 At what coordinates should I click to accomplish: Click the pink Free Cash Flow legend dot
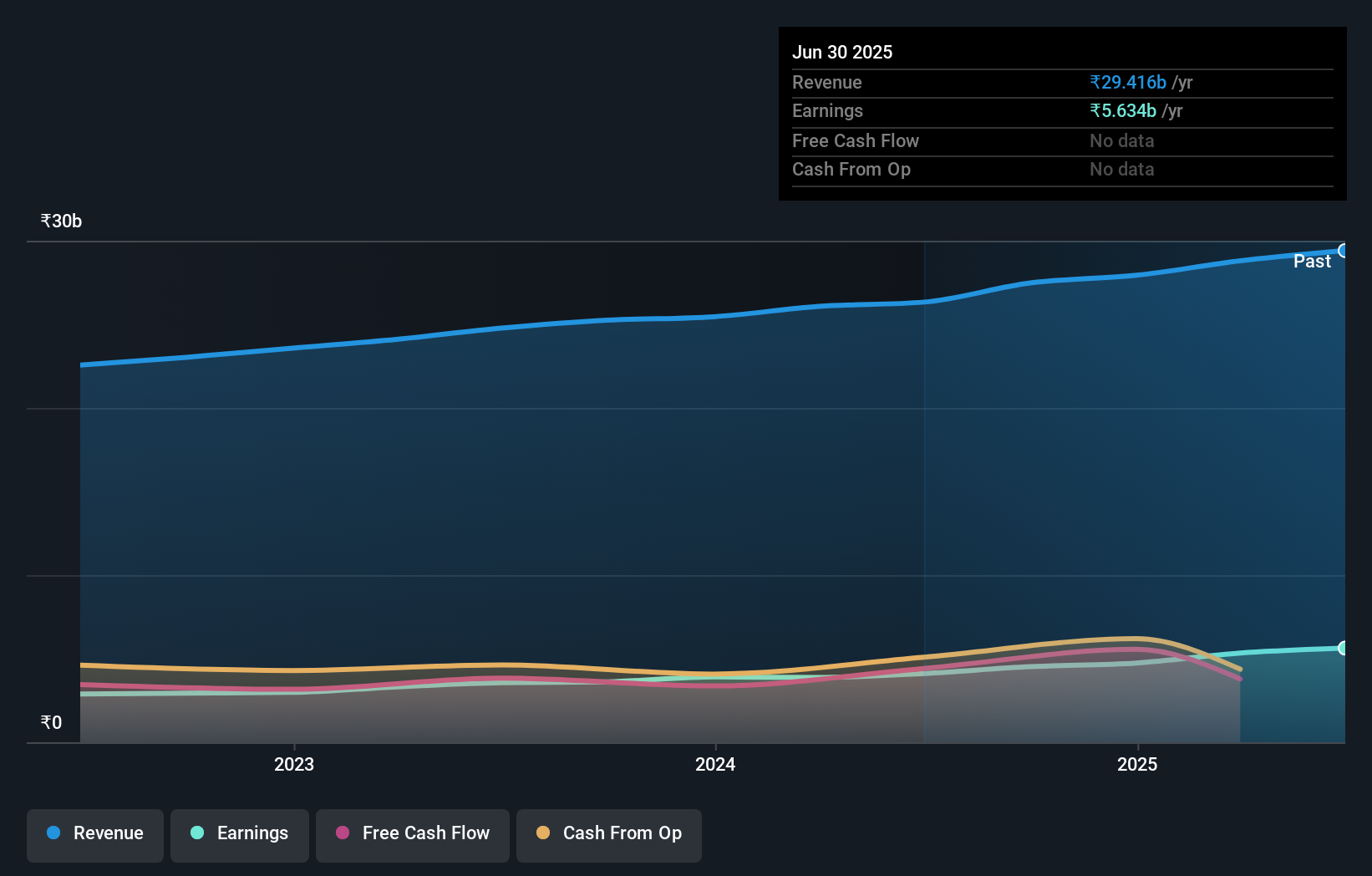pos(343,833)
